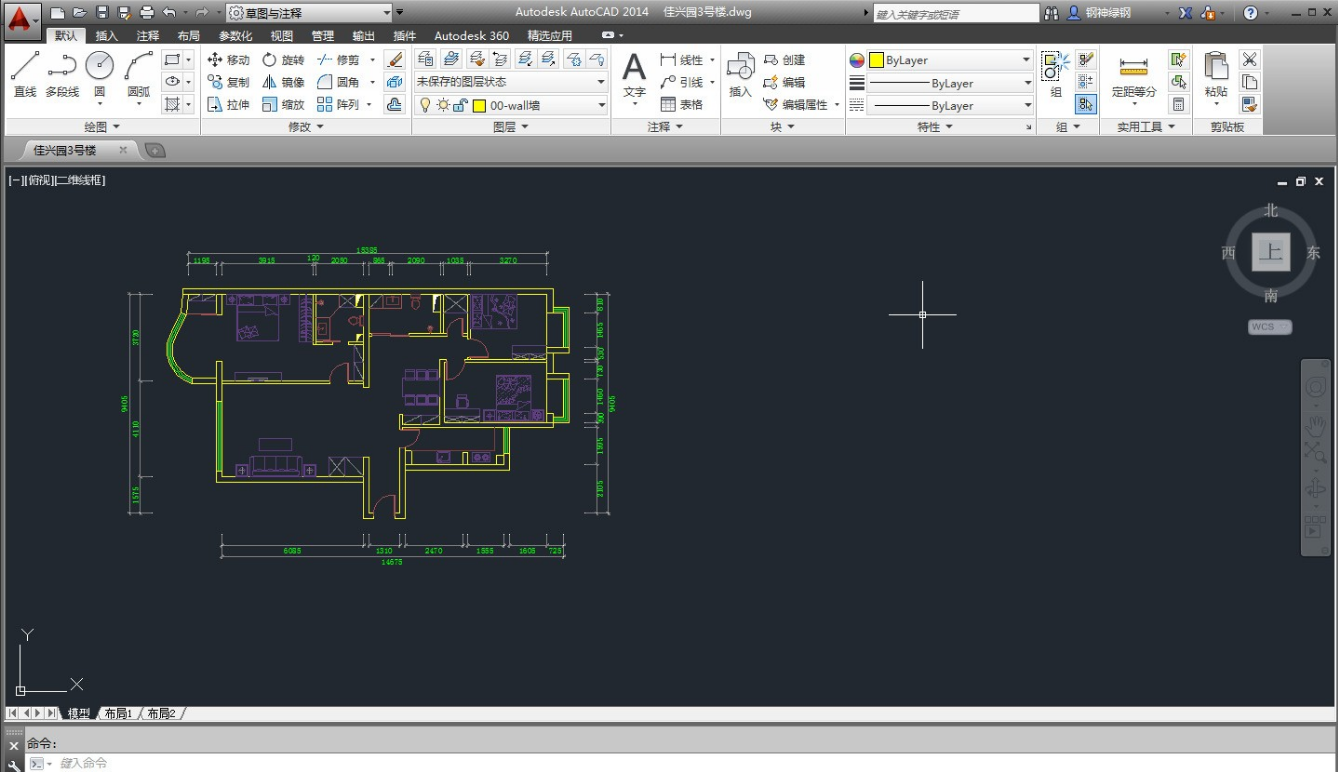This screenshot has height=772, width=1338.
Task: Click the Pan hand icon in navigation bar
Action: (x=1315, y=425)
